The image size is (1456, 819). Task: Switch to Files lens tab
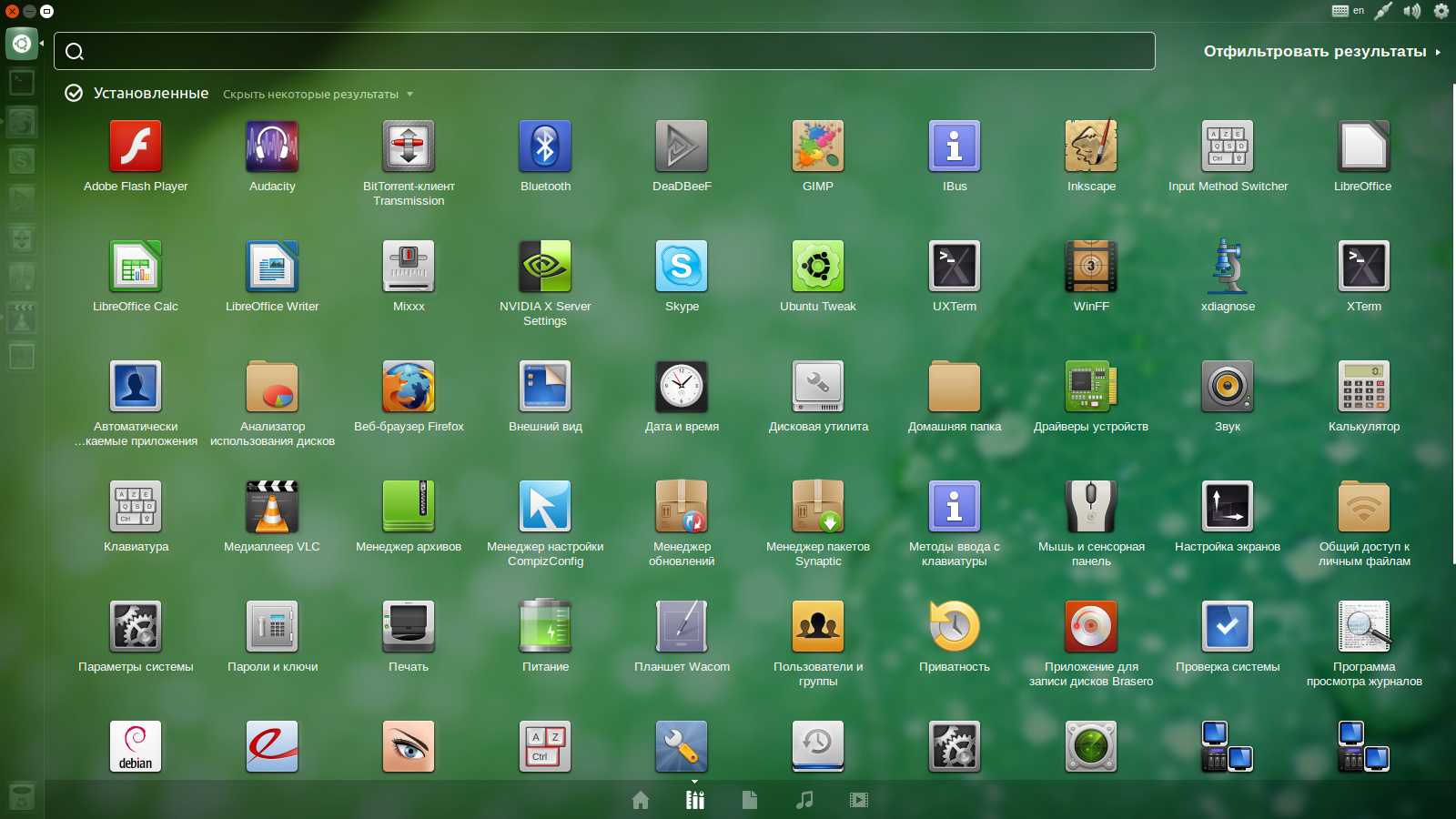(750, 800)
